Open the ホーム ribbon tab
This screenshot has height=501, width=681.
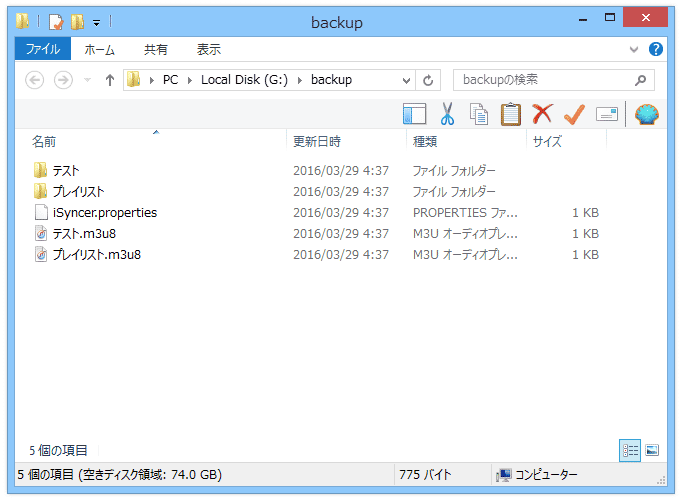pos(99,49)
